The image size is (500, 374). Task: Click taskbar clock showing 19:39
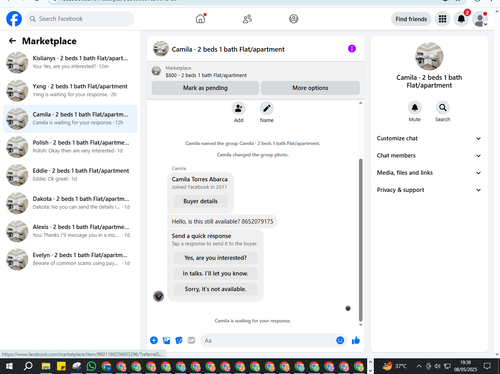coord(465,366)
